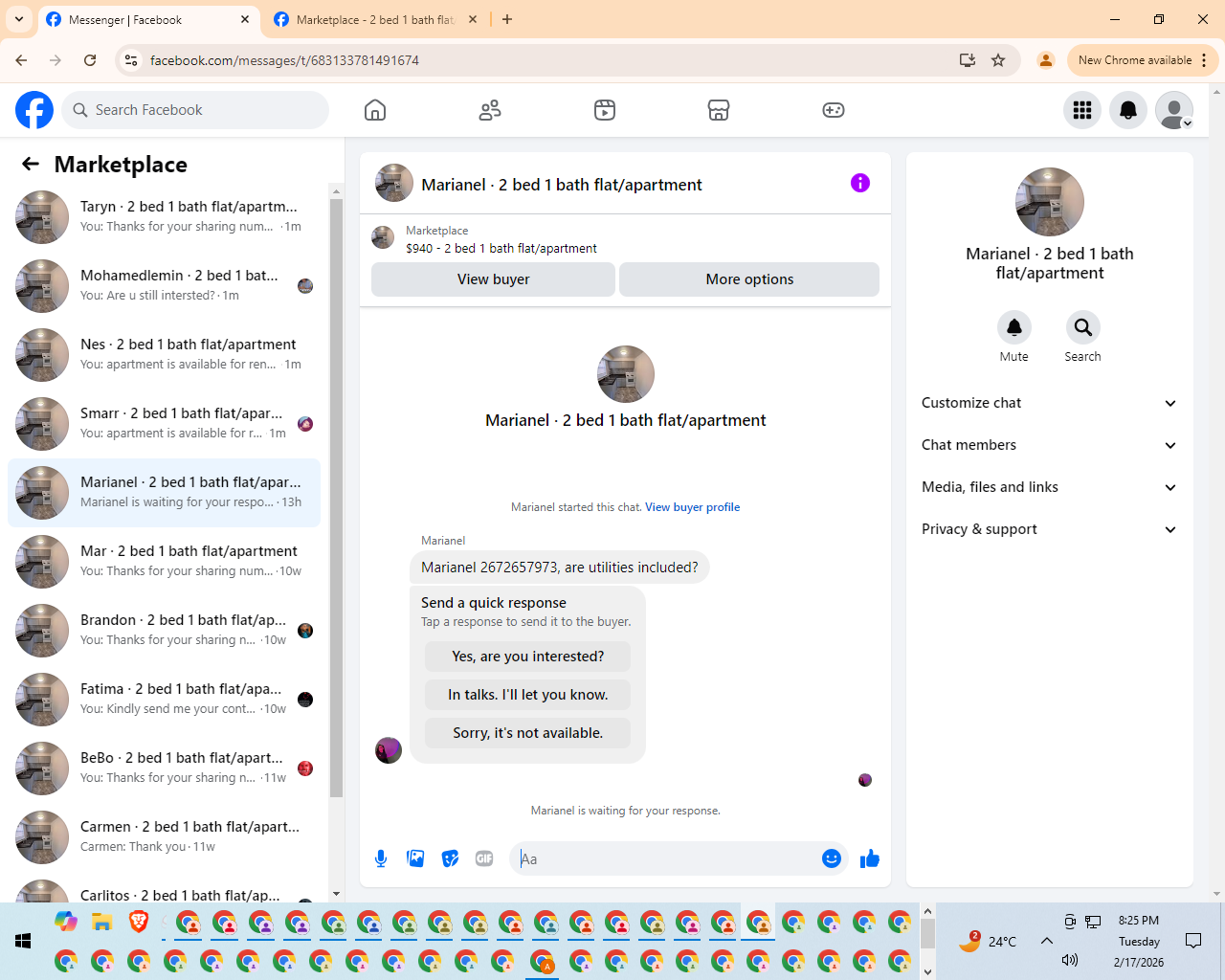Viewport: 1225px width, 980px height.
Task: Send quick response 'Sorry, it's not available.'
Action: click(527, 733)
